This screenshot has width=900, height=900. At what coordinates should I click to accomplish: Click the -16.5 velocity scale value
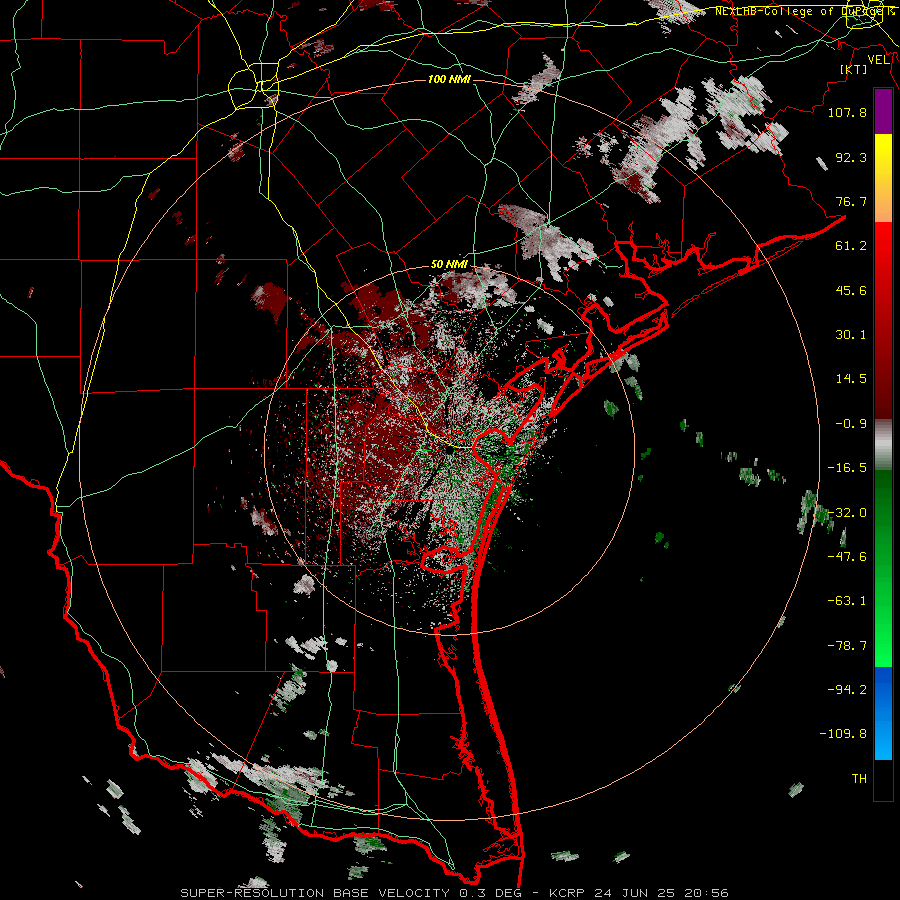click(847, 467)
